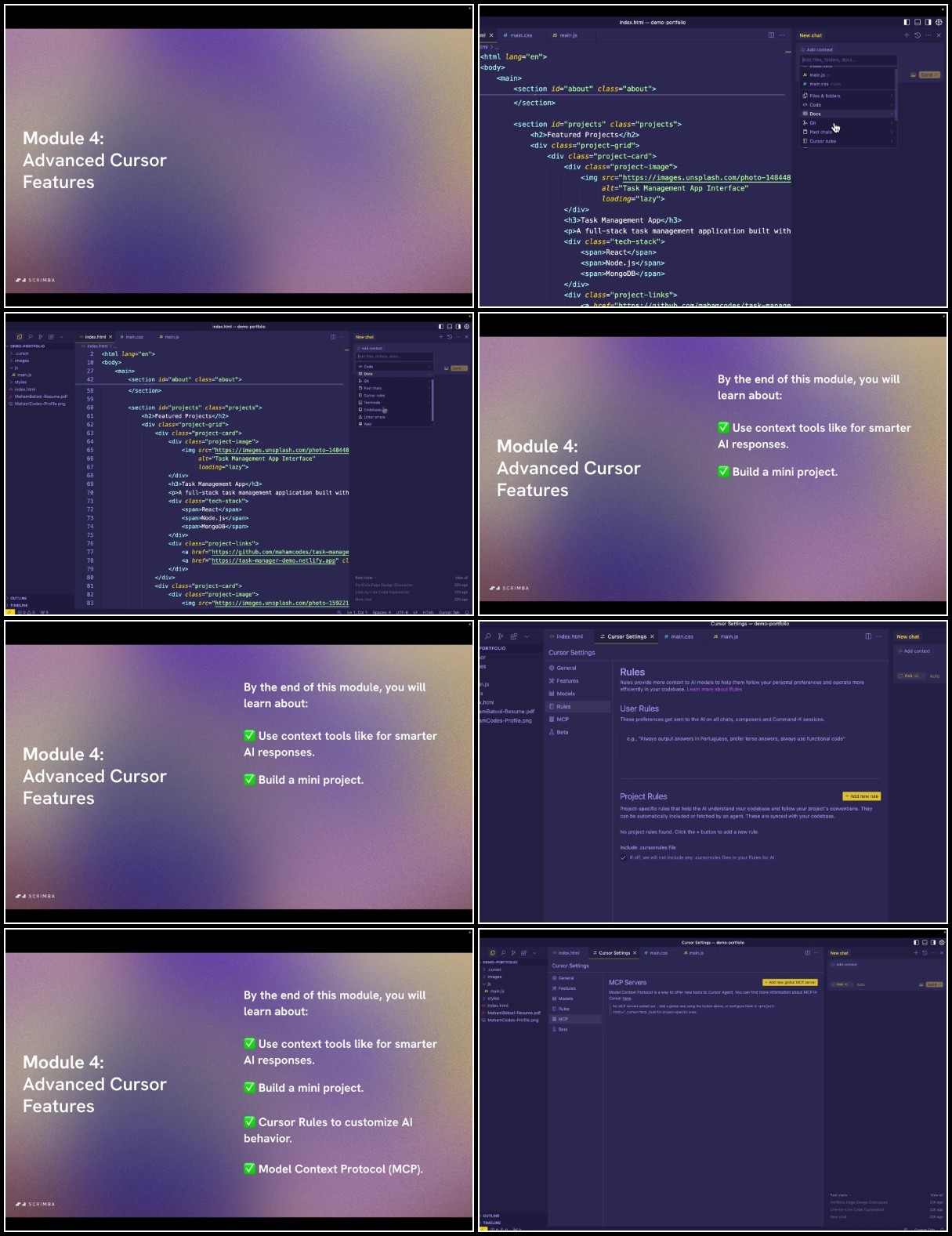Open Extensions icon in line-numbered editor window
The width and height of the screenshot is (952, 1236).
point(51,337)
